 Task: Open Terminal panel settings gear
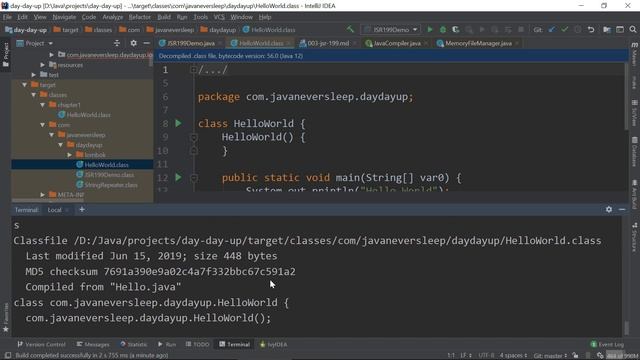(x=609, y=209)
